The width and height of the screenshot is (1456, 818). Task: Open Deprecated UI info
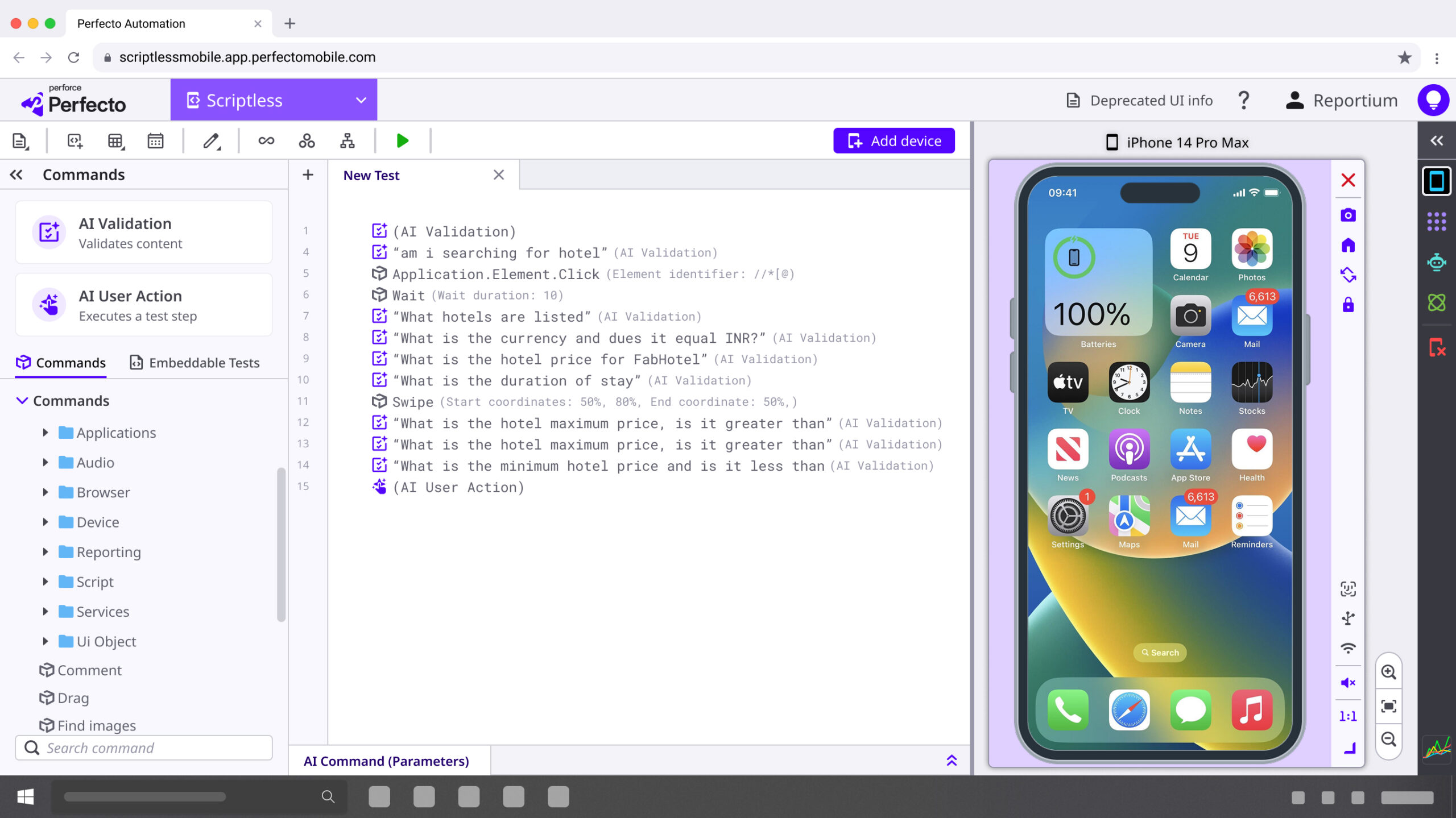[1139, 100]
